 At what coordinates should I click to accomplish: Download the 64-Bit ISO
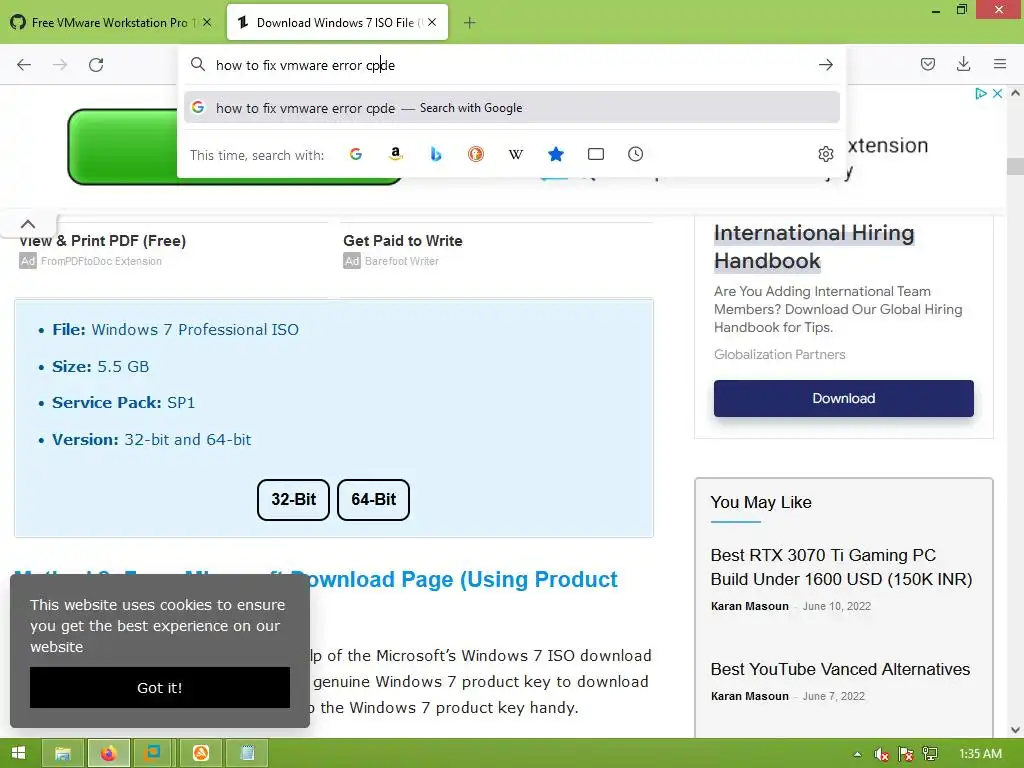coord(374,500)
